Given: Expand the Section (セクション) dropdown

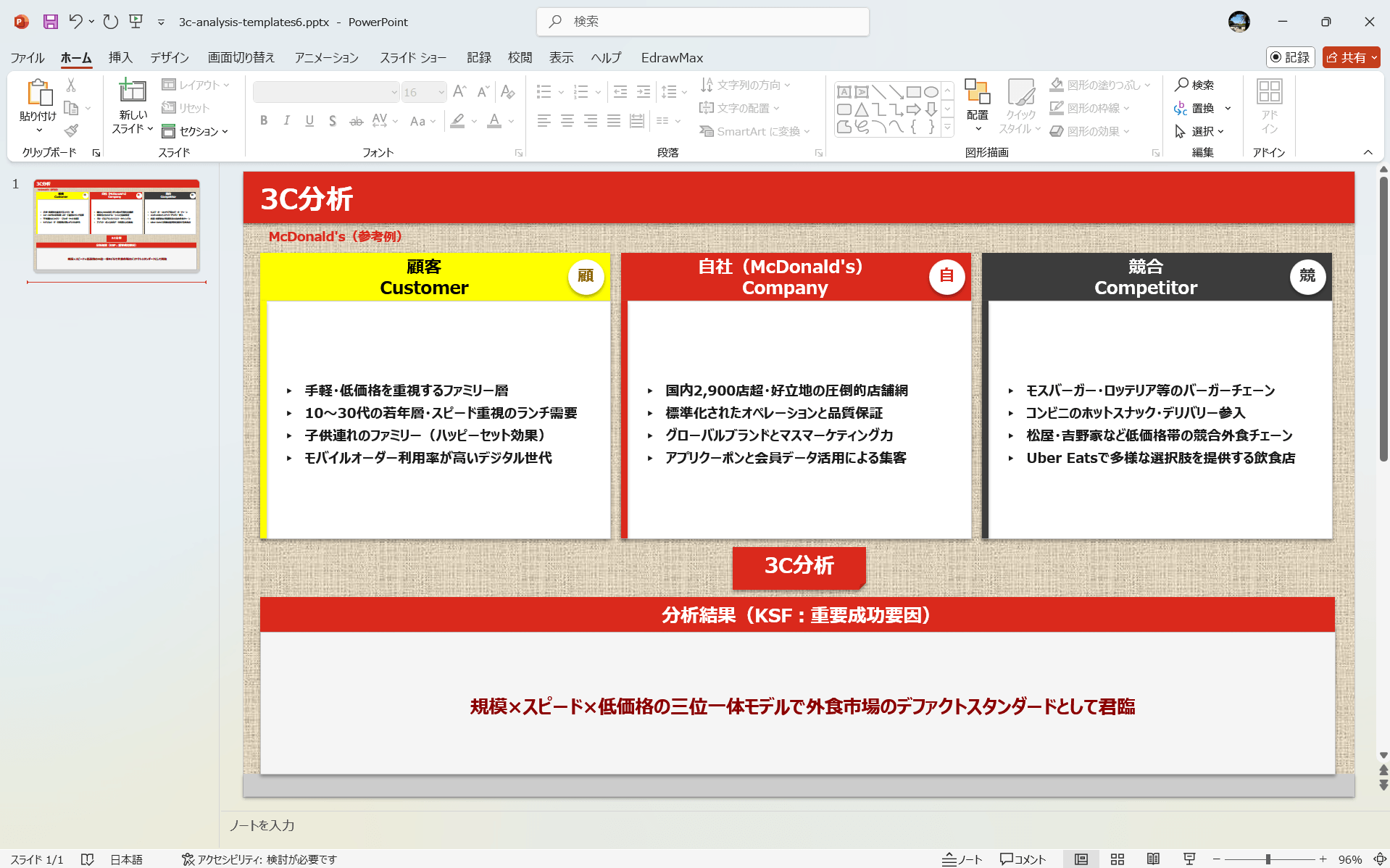Looking at the screenshot, I should [196, 131].
